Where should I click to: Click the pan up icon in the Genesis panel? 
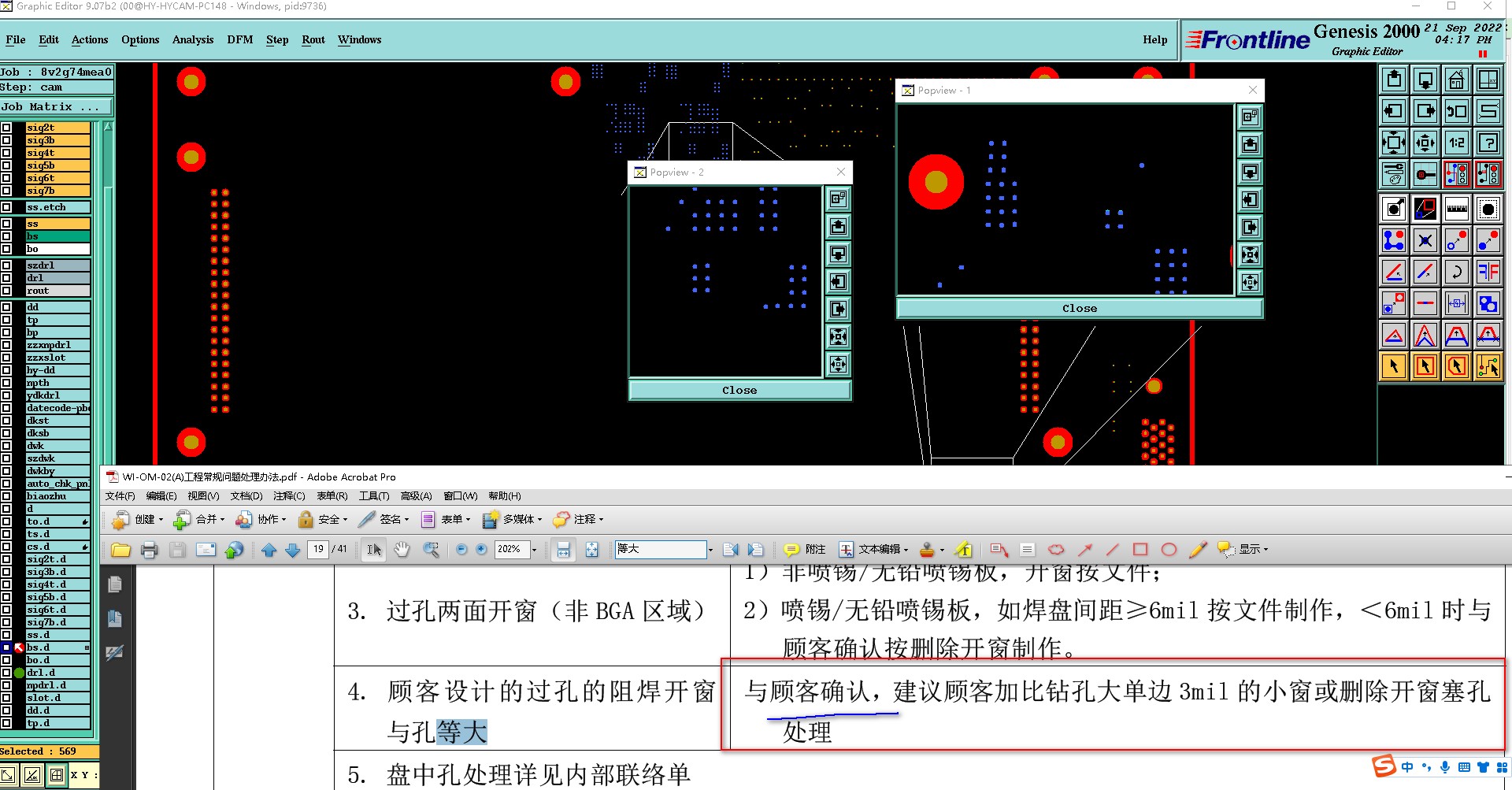[x=1394, y=80]
